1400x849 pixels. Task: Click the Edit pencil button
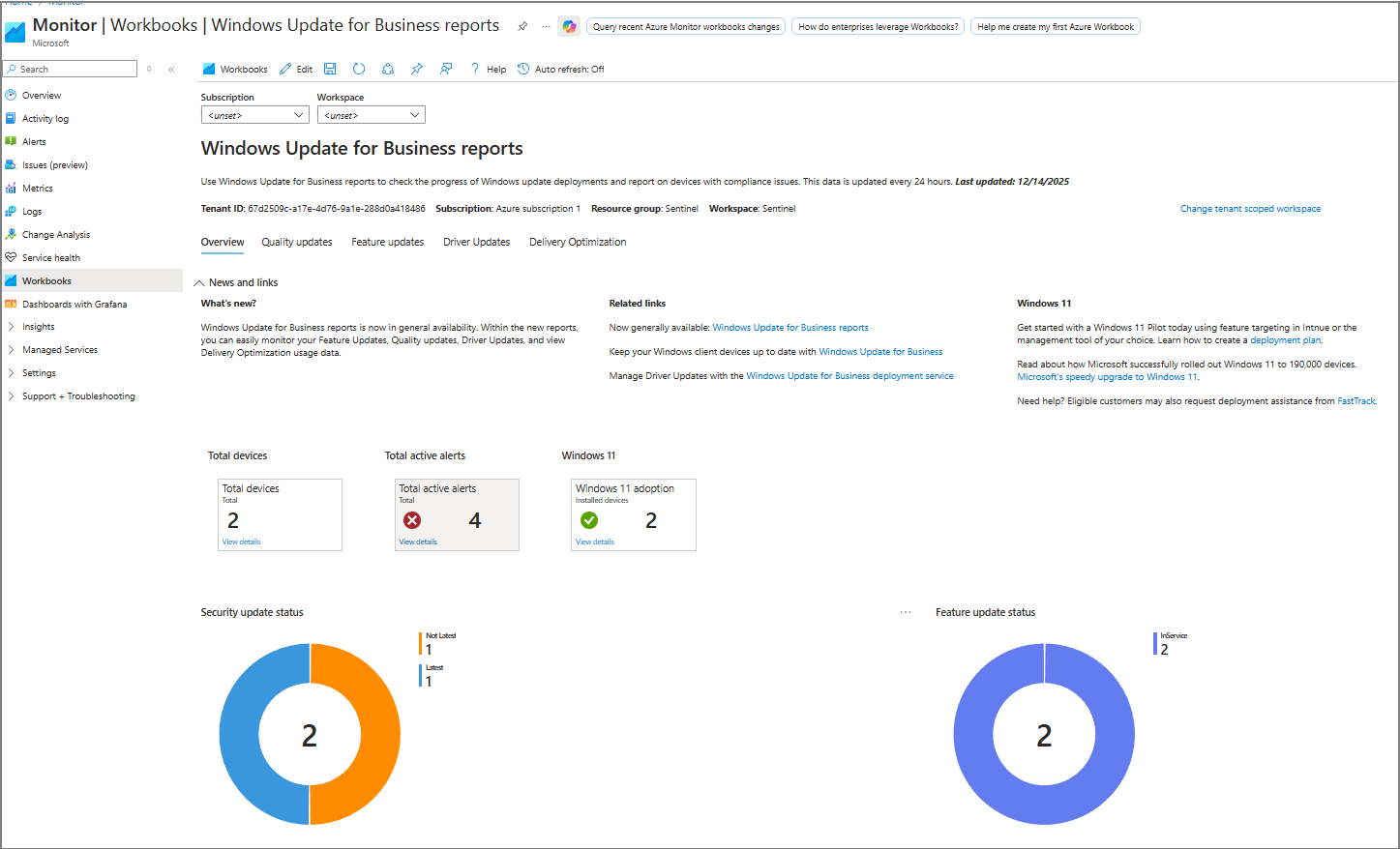click(296, 69)
